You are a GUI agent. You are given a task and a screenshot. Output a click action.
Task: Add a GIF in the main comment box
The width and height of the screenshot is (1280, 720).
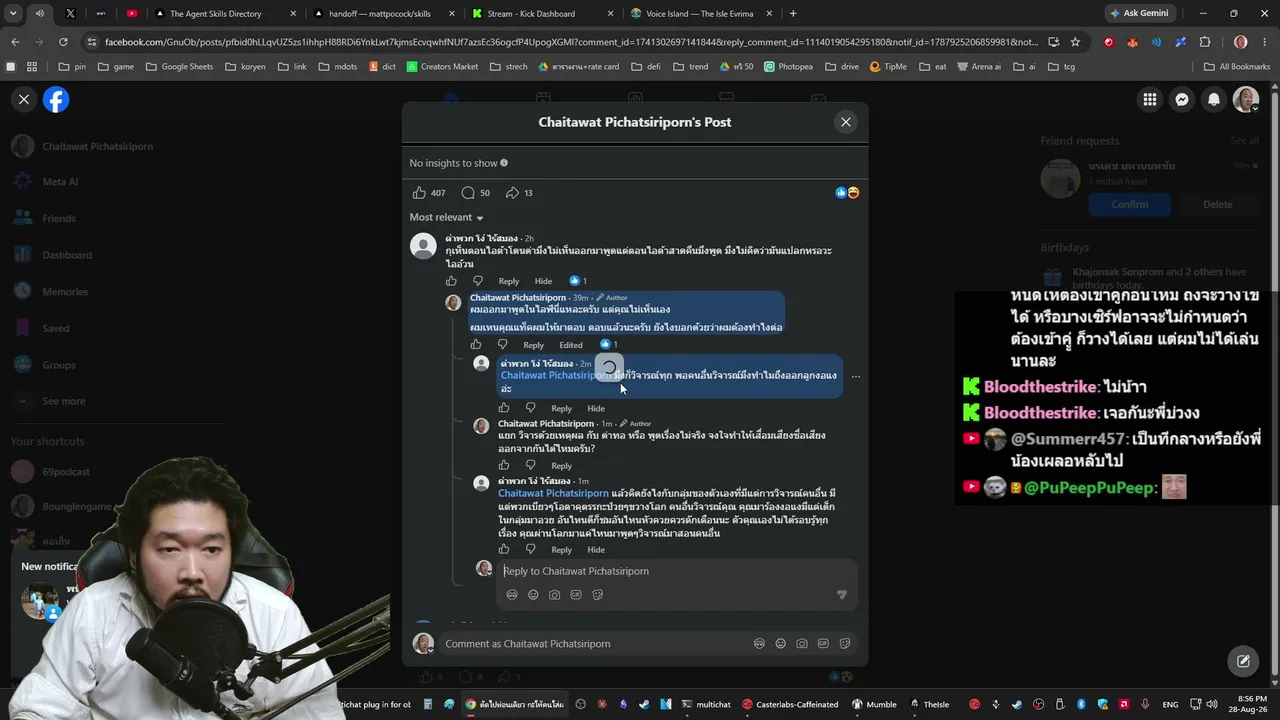[823, 644]
